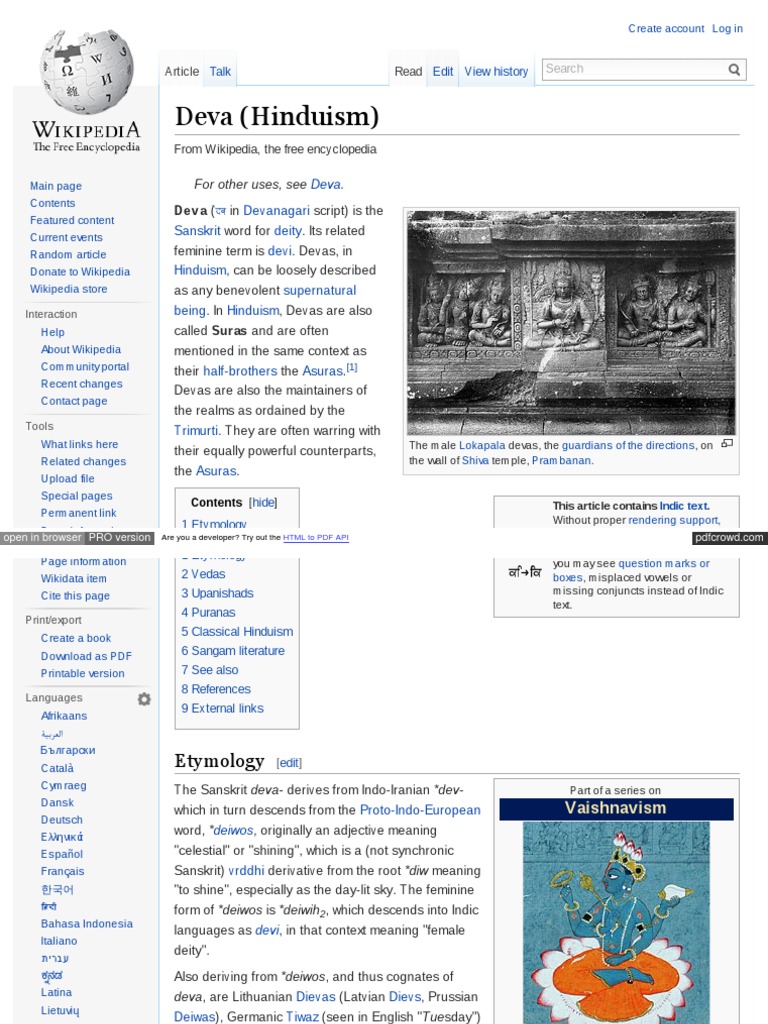
Task: Click the Vaishnavism series title link
Action: coord(615,808)
